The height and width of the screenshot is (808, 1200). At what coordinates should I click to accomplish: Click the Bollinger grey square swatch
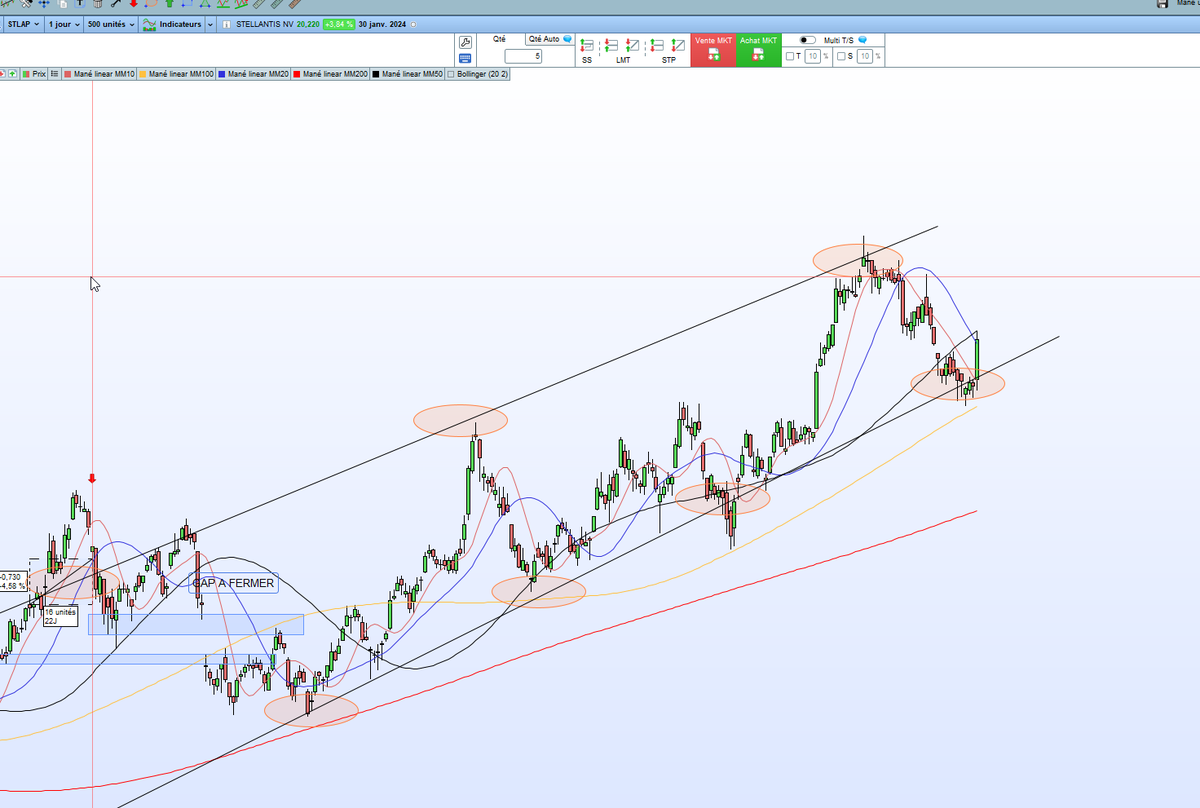tap(450, 74)
